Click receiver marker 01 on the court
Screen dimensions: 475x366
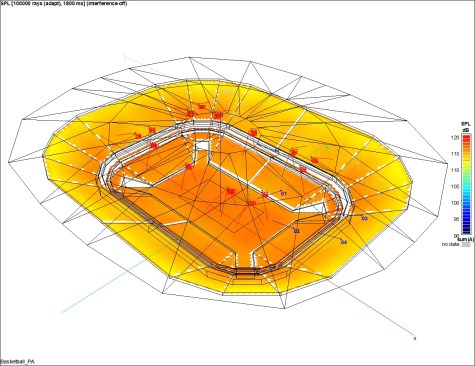284,193
